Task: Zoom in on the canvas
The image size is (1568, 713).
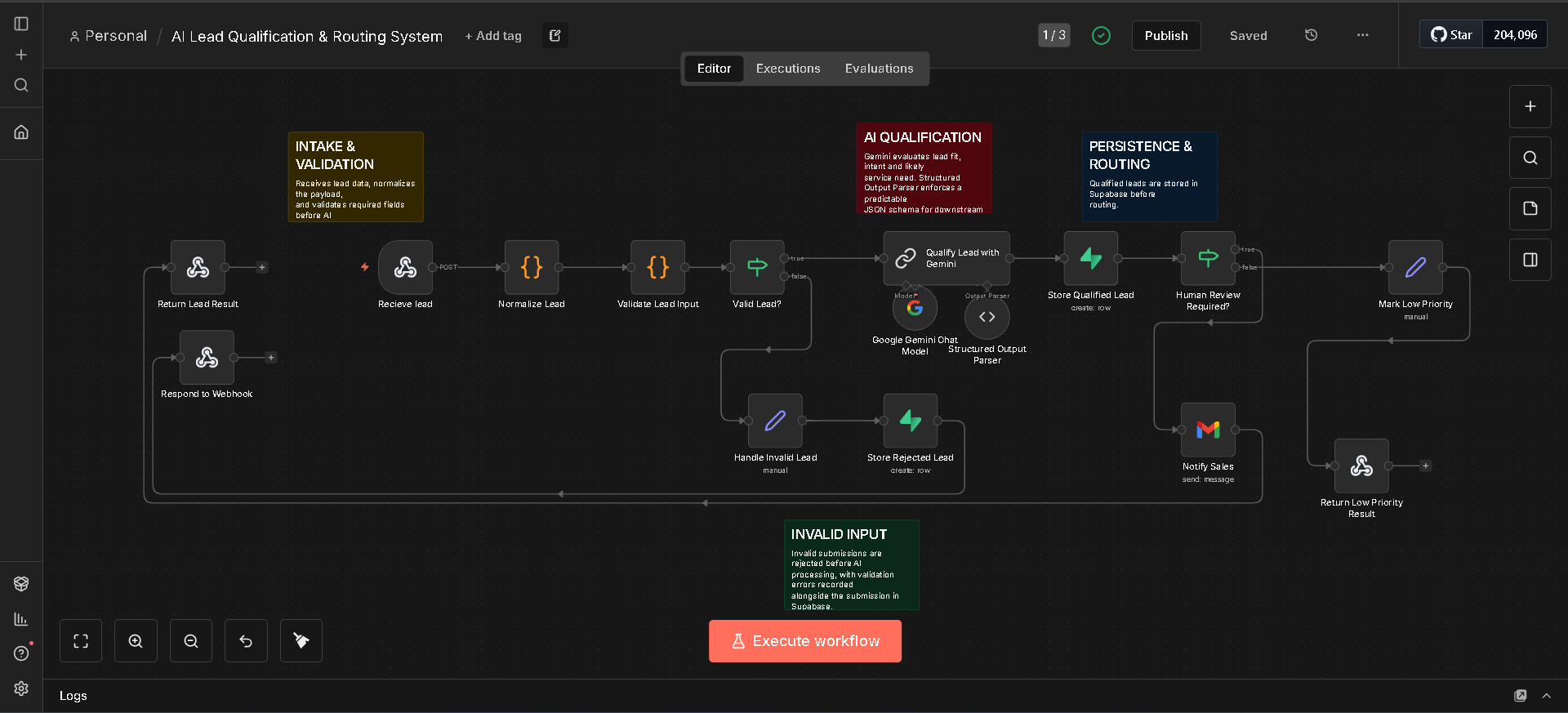Action: tap(136, 641)
